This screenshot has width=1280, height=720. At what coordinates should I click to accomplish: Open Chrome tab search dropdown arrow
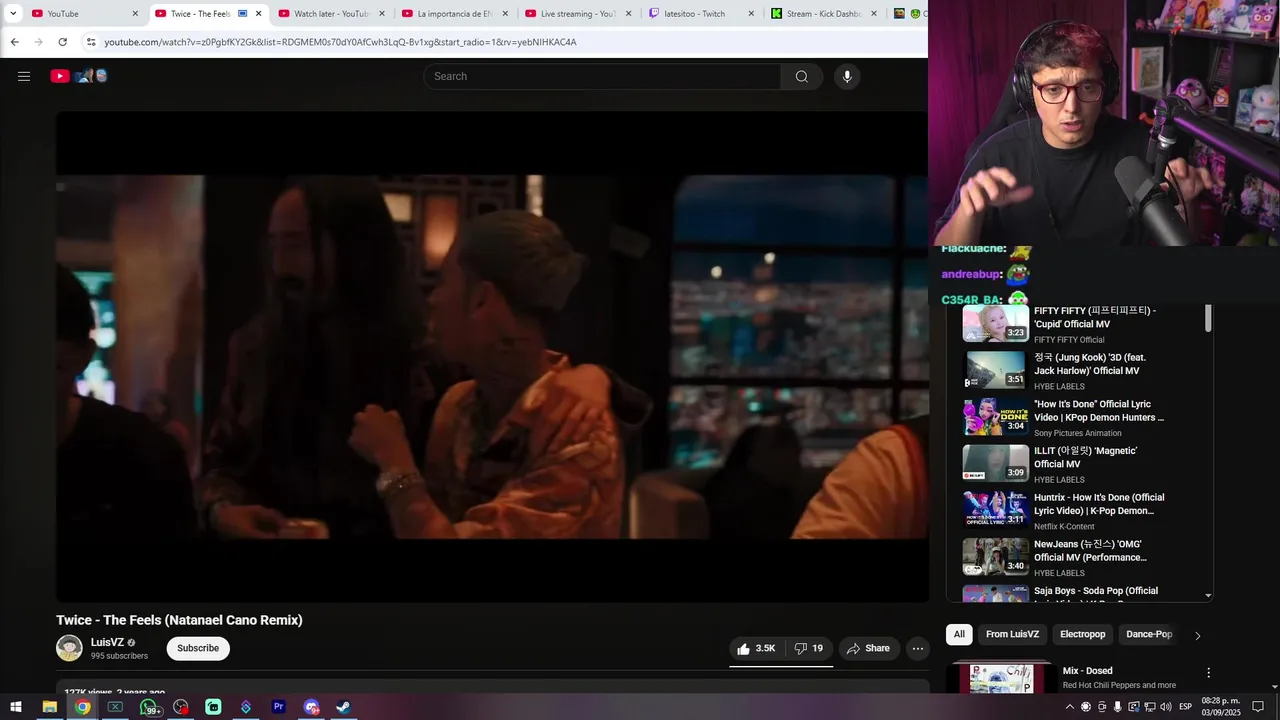pyautogui.click(x=13, y=14)
